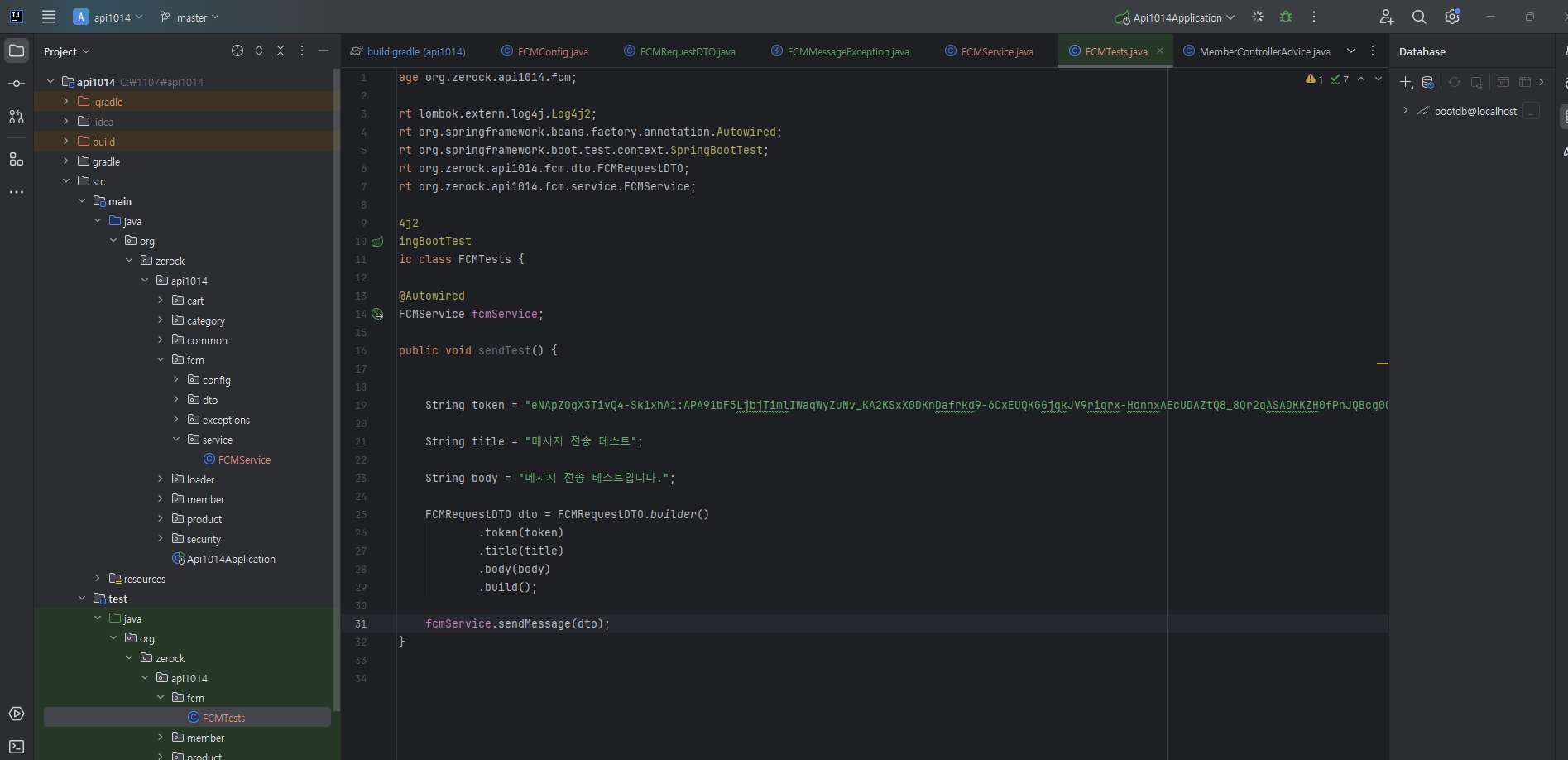Screen dimensions: 1568x760
Task: Open the Api1014Application run configuration dropdown
Action: coord(1175,17)
